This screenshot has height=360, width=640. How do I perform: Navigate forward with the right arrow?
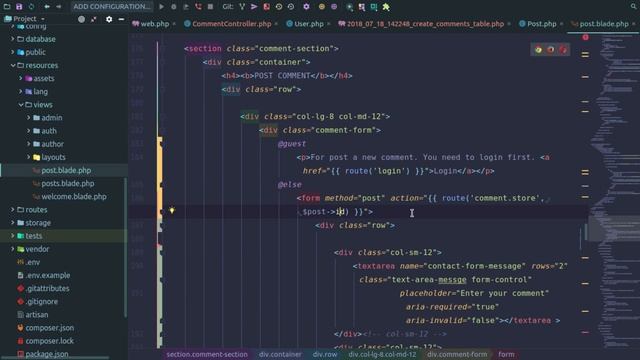58,7
